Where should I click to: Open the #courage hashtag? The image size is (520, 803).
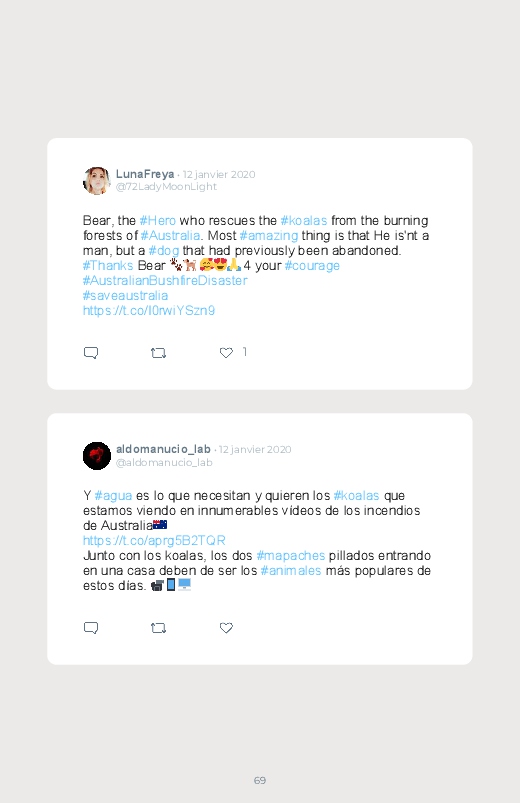(312, 266)
